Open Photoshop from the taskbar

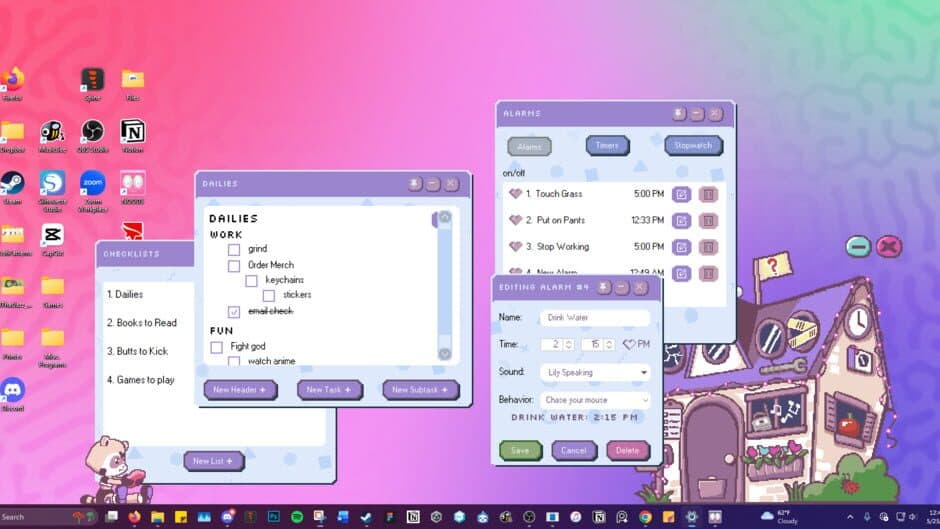[x=273, y=516]
